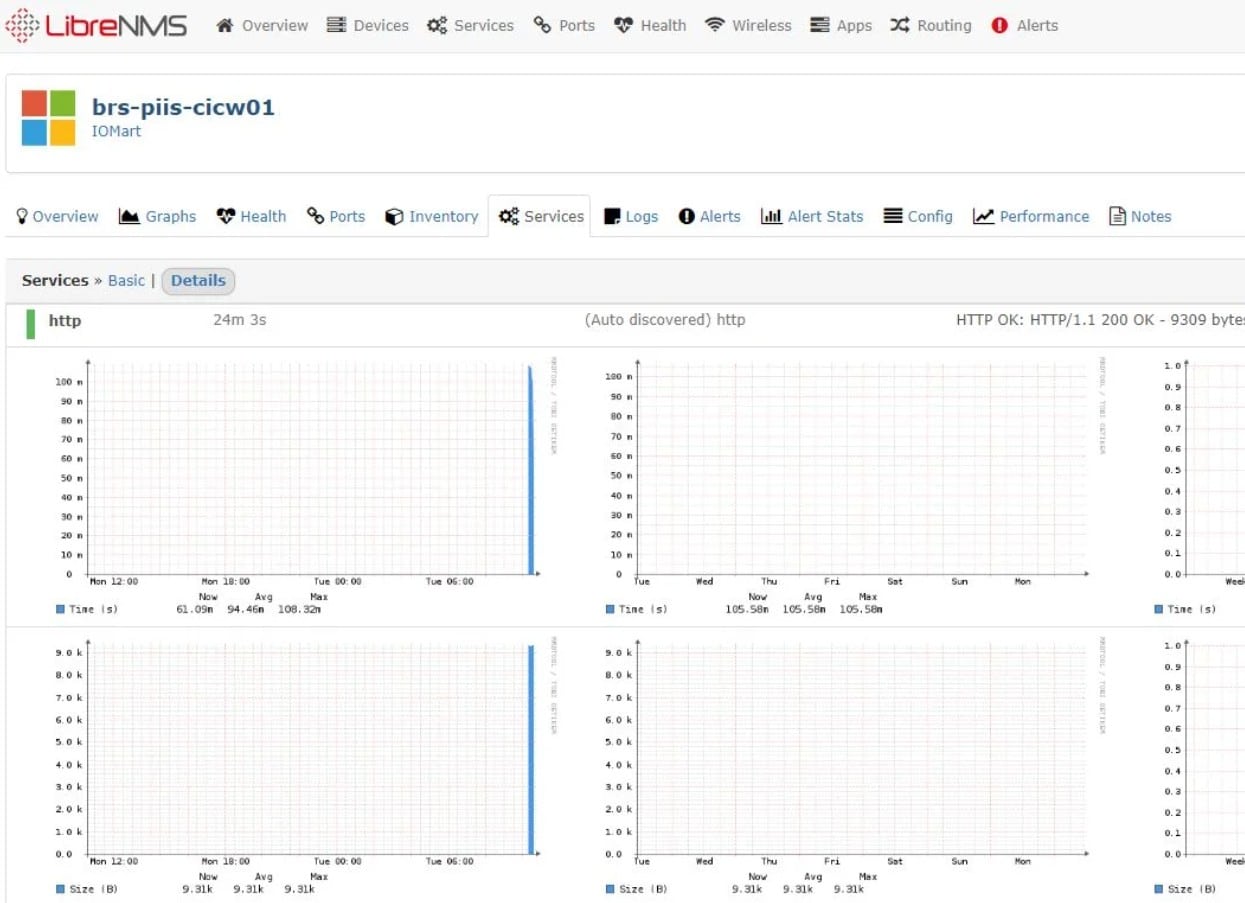The image size is (1245, 903).
Task: Switch to device Config tab
Action: pos(918,216)
